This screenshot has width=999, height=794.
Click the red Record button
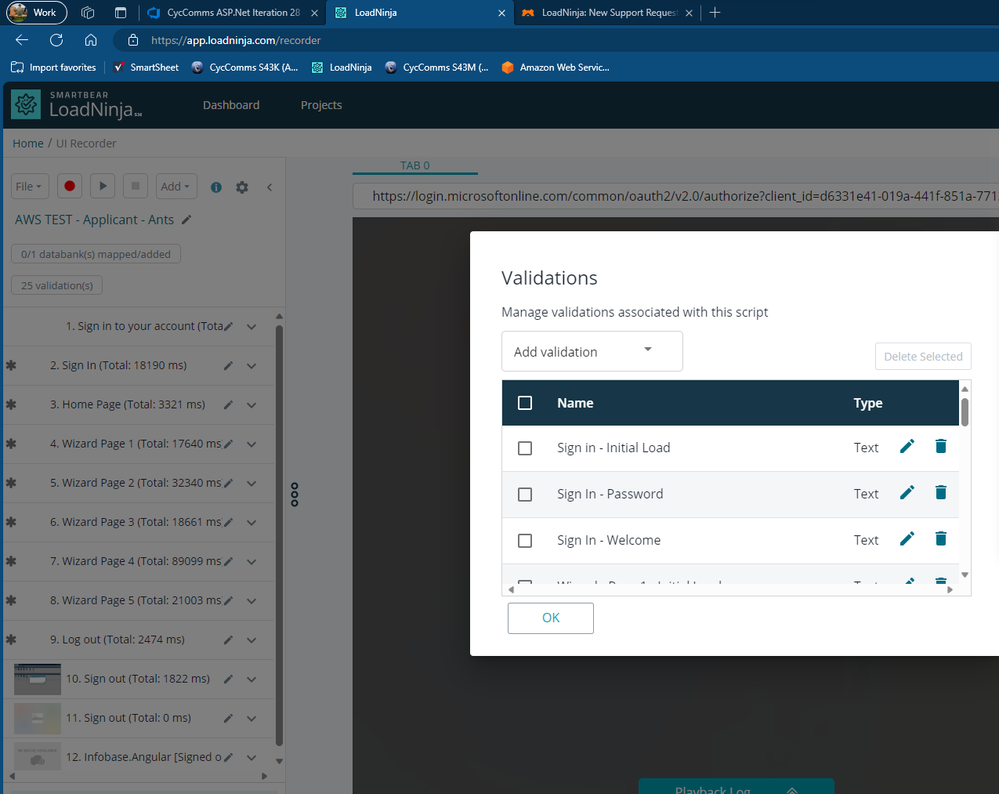click(70, 186)
